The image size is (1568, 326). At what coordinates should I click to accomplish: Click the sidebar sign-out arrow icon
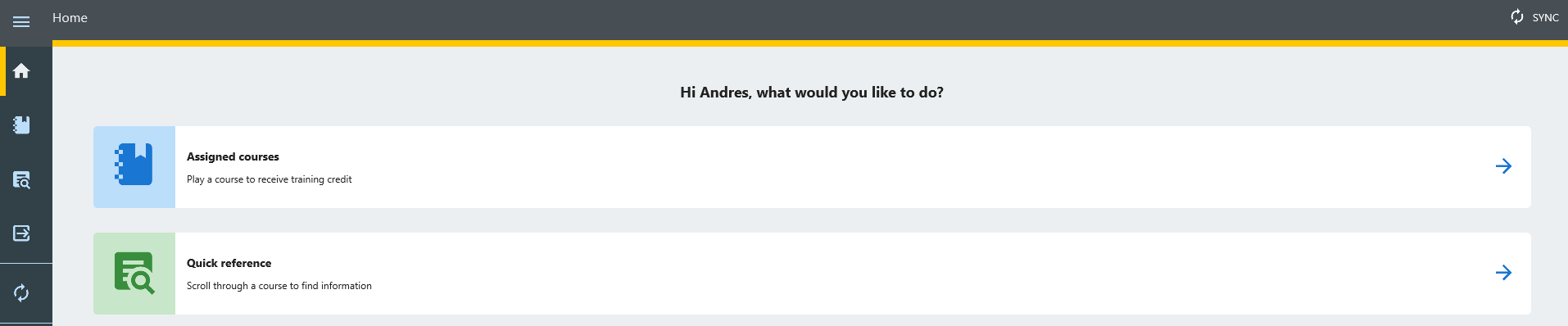point(21,233)
